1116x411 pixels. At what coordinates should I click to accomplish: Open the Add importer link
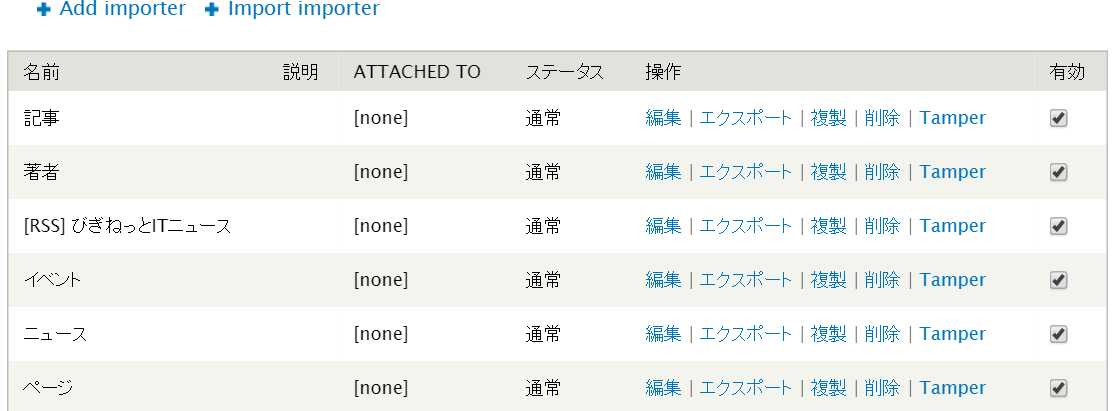tap(122, 9)
